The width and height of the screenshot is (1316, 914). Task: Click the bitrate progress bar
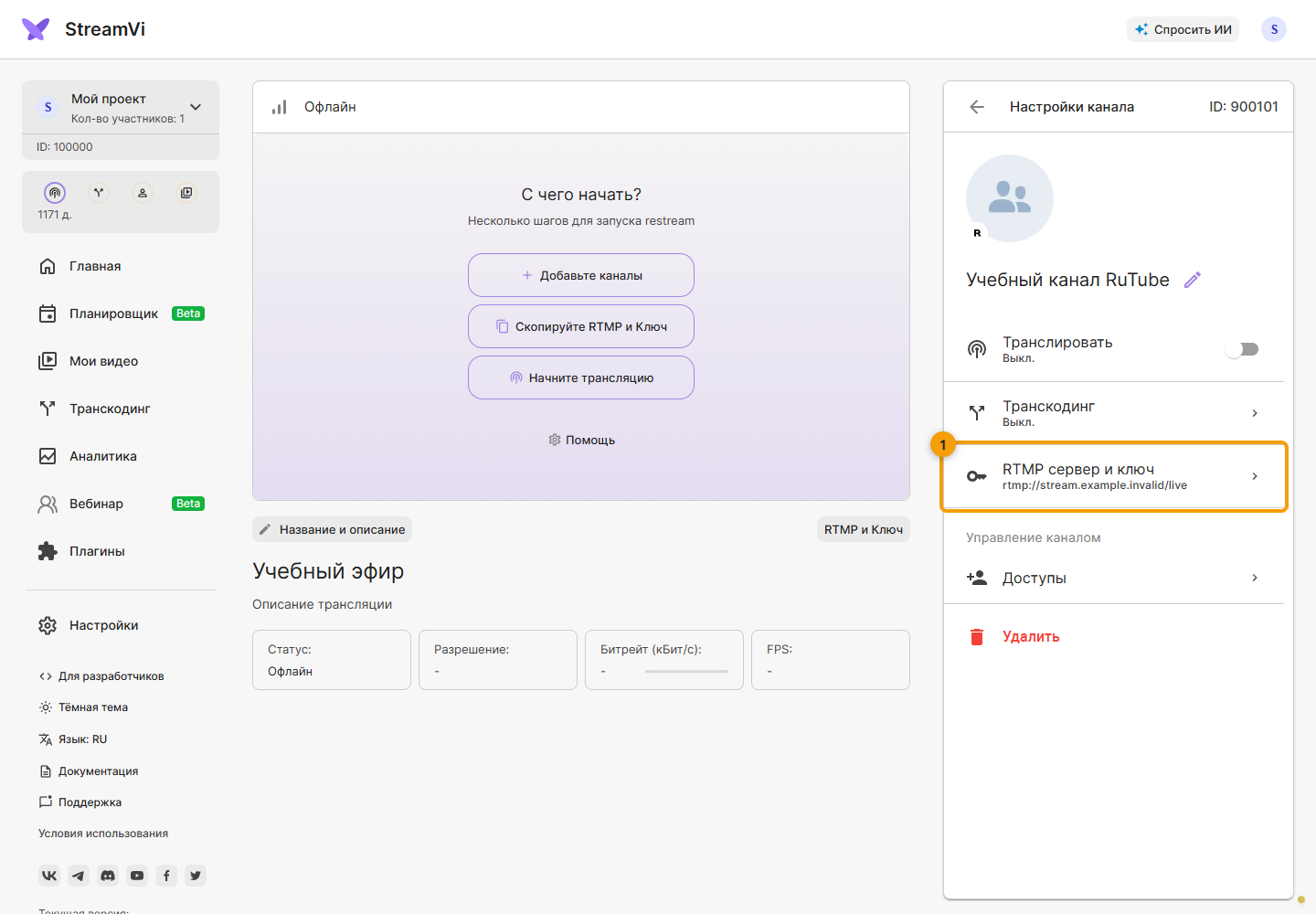[686, 672]
